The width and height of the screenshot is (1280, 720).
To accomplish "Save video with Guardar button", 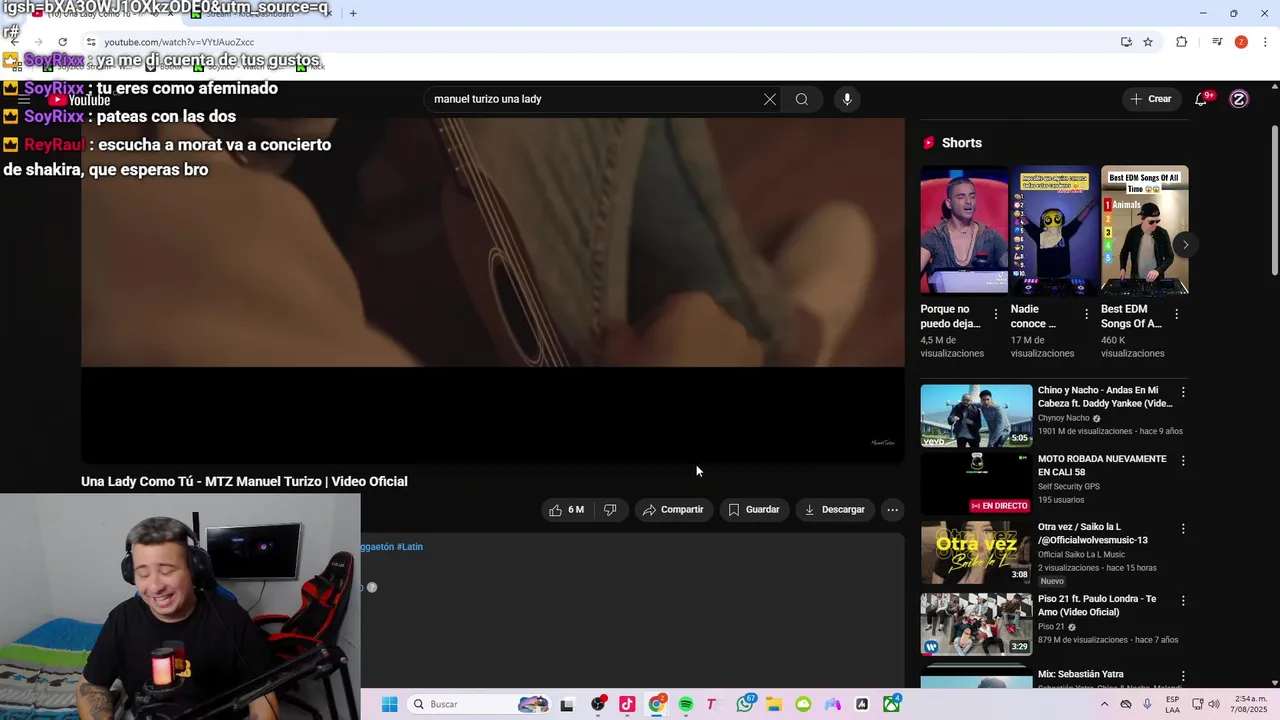I will [x=754, y=510].
